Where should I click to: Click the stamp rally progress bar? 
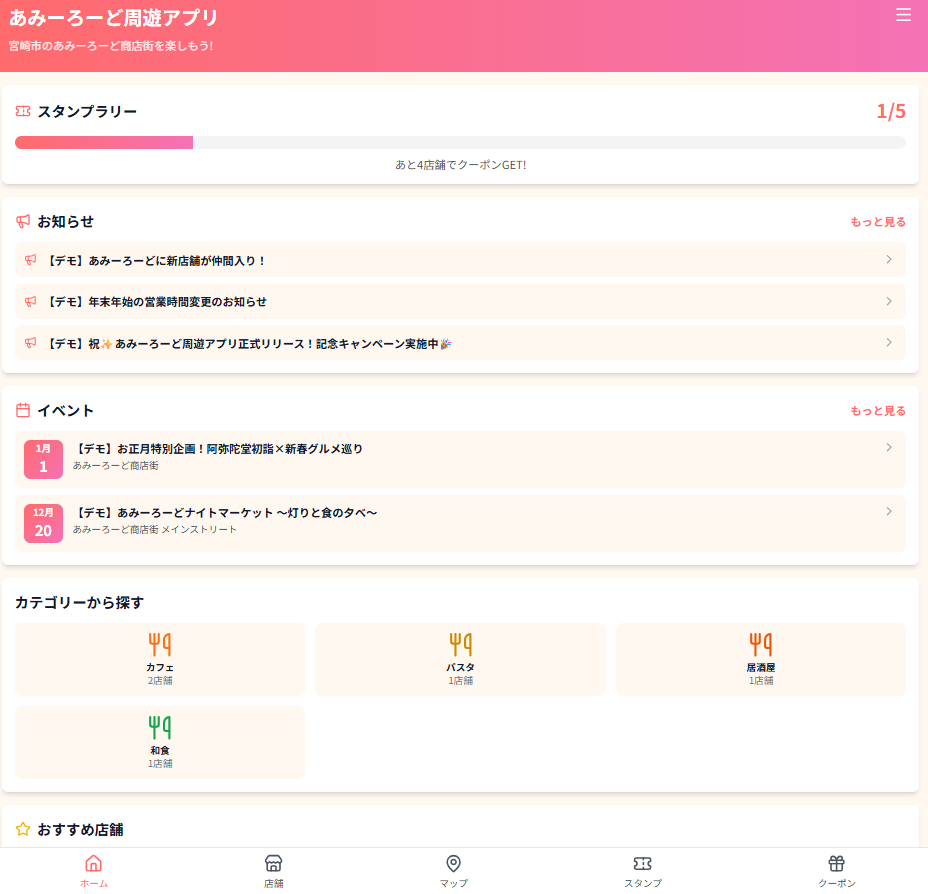(460, 143)
